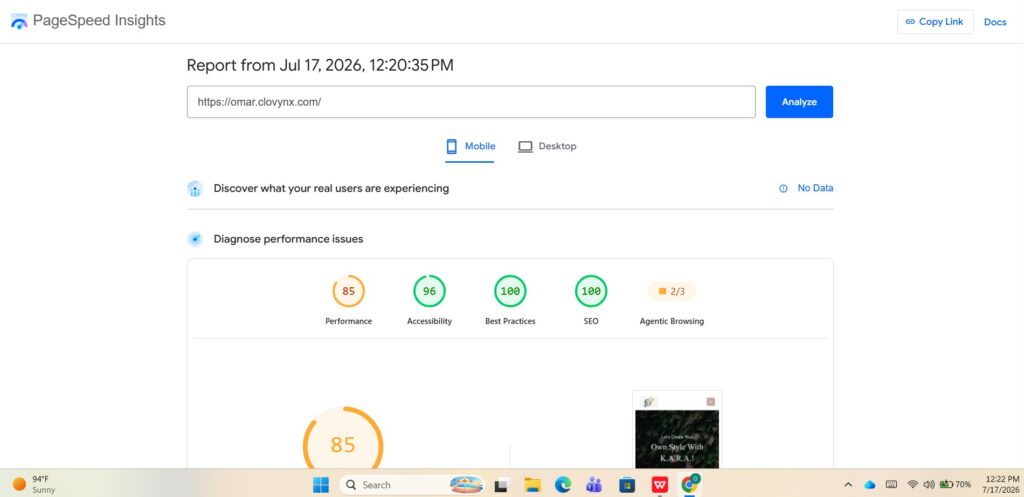Click the report date heading text
The image size is (1024, 497).
[x=320, y=65]
